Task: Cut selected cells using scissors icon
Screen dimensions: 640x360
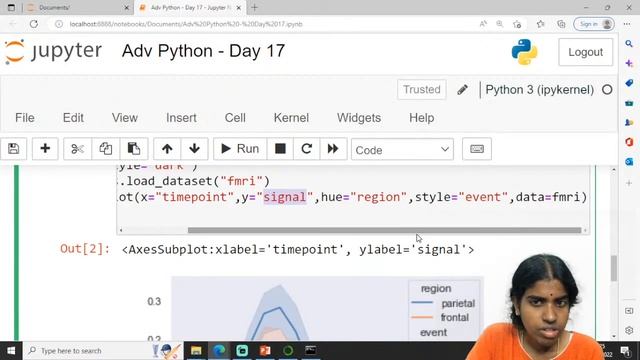Action: [77, 149]
